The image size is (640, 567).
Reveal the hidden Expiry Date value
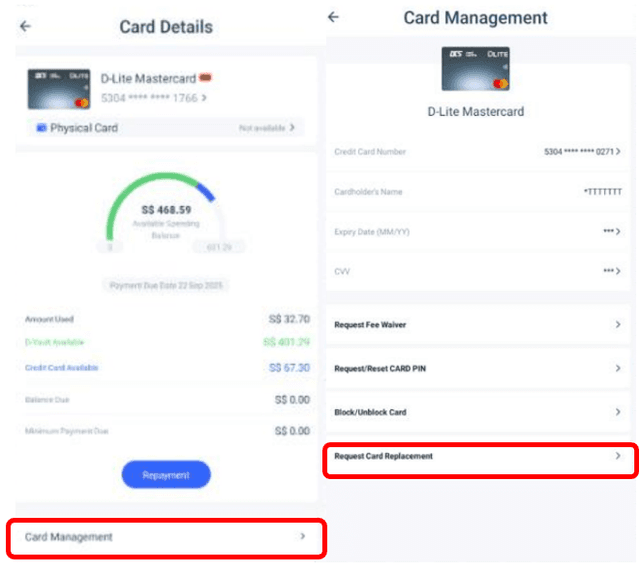[611, 231]
